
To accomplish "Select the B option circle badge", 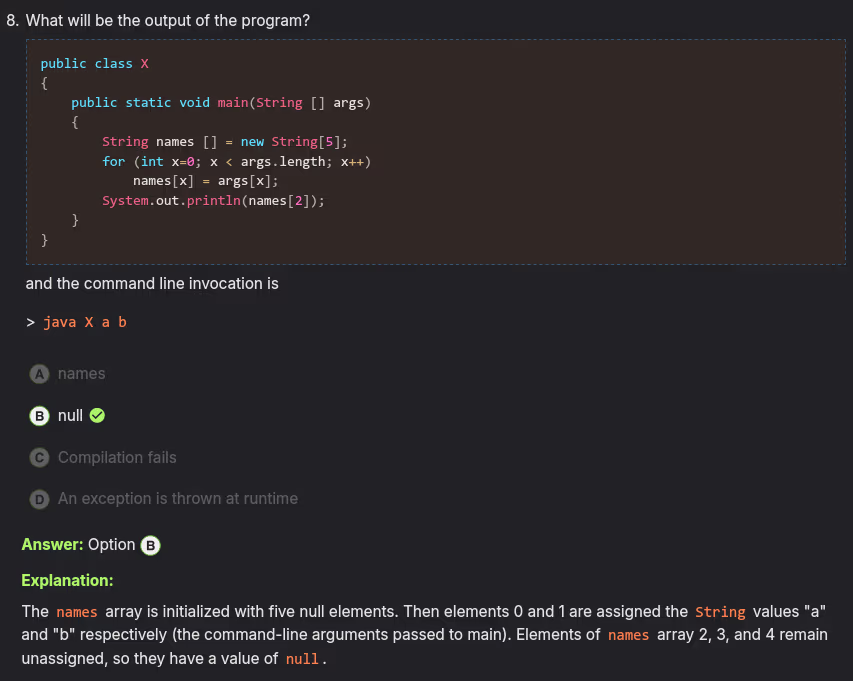I will (39, 416).
